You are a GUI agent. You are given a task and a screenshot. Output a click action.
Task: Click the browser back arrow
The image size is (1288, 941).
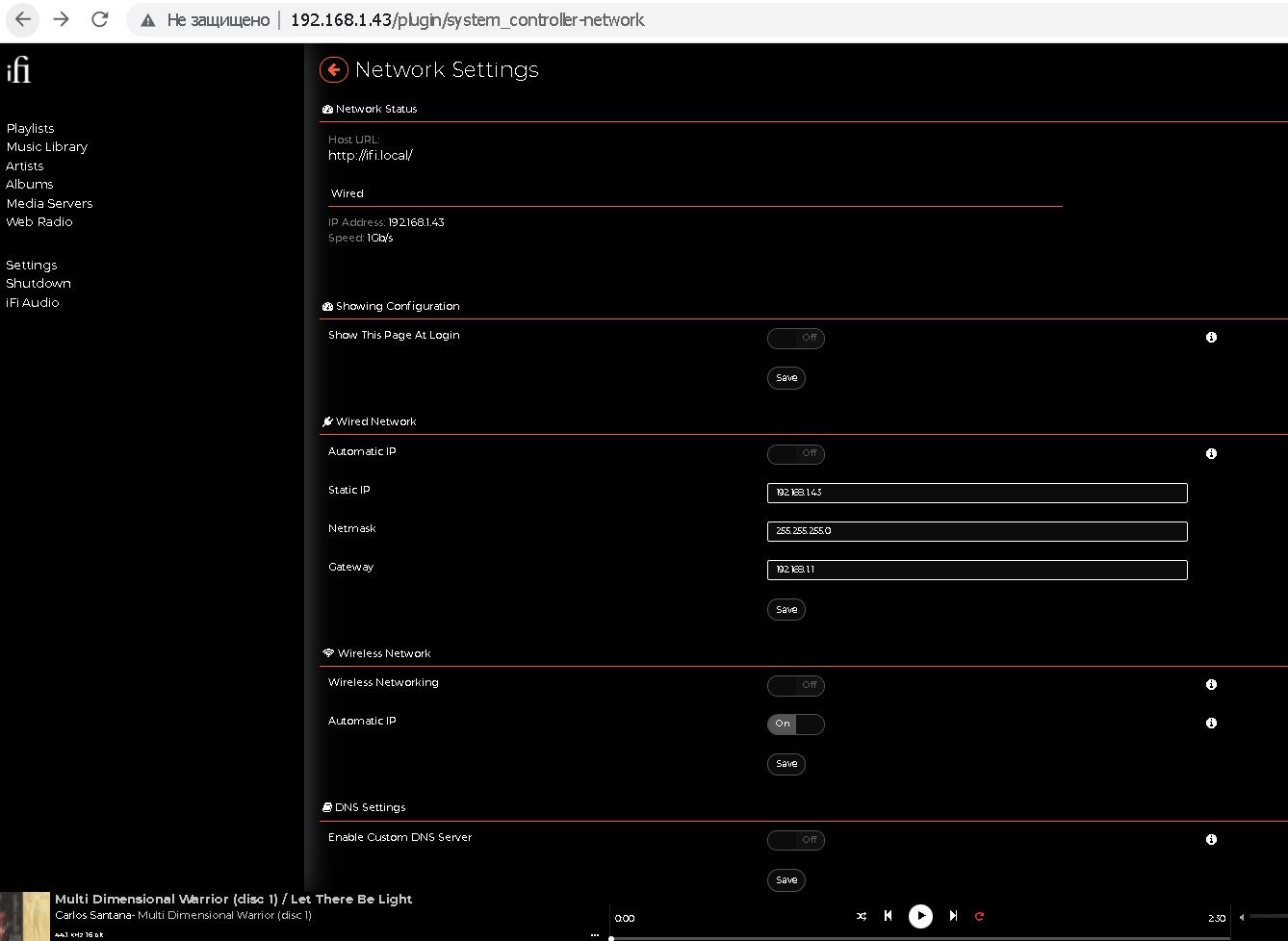click(x=23, y=19)
